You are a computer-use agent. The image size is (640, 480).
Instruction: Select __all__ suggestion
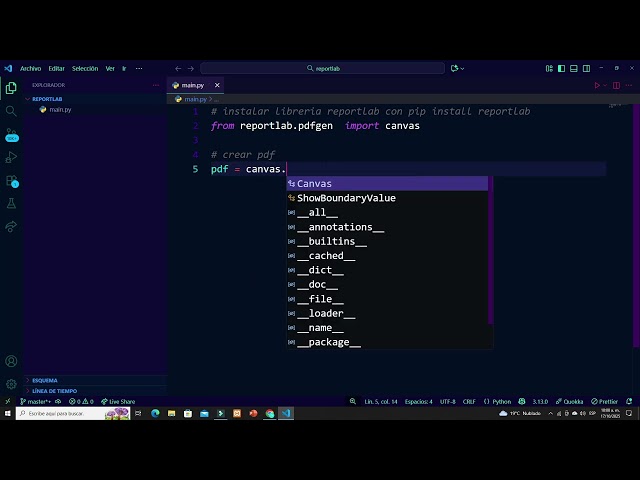pyautogui.click(x=387, y=212)
